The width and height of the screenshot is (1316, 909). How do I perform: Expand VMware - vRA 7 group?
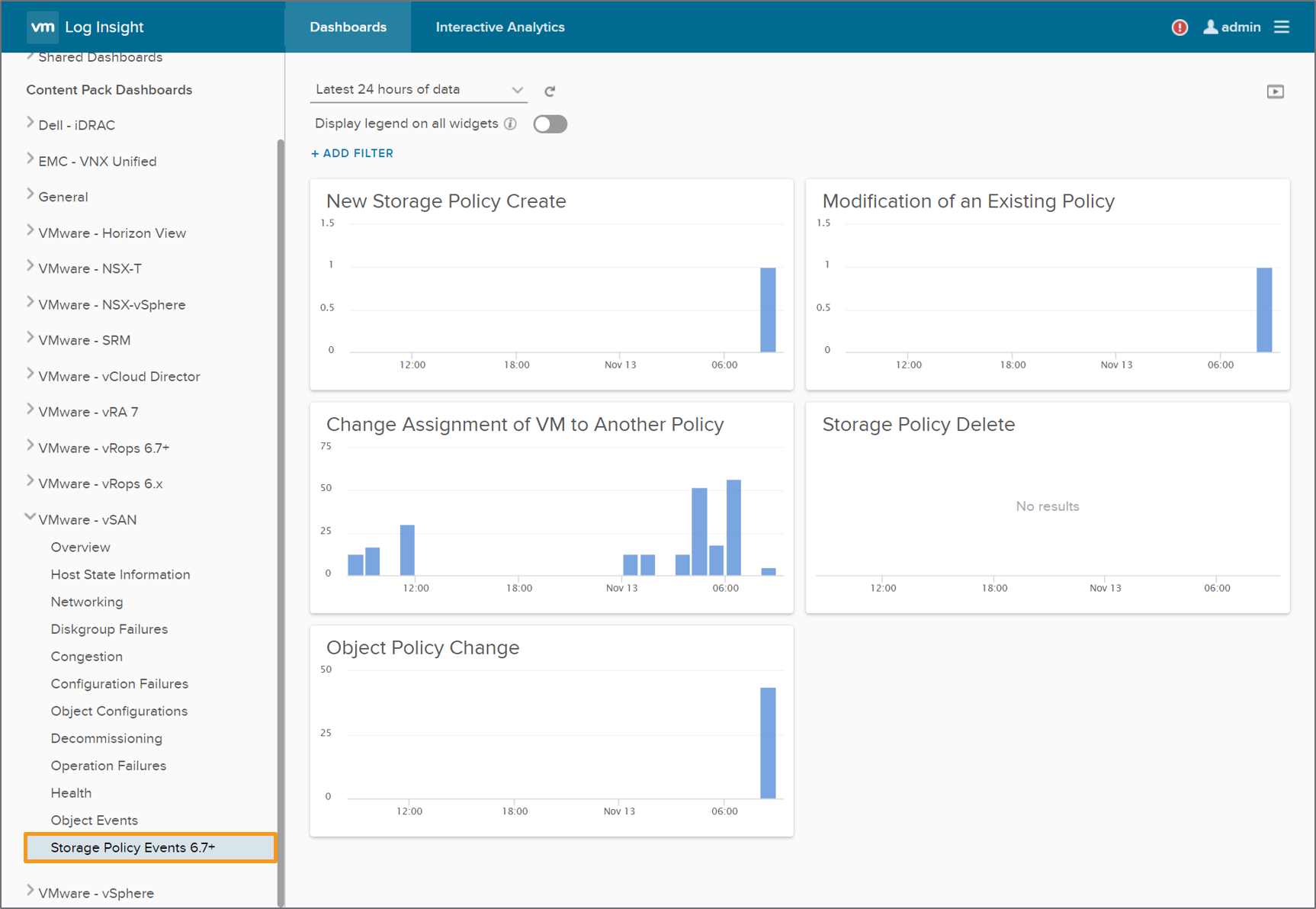(x=30, y=410)
